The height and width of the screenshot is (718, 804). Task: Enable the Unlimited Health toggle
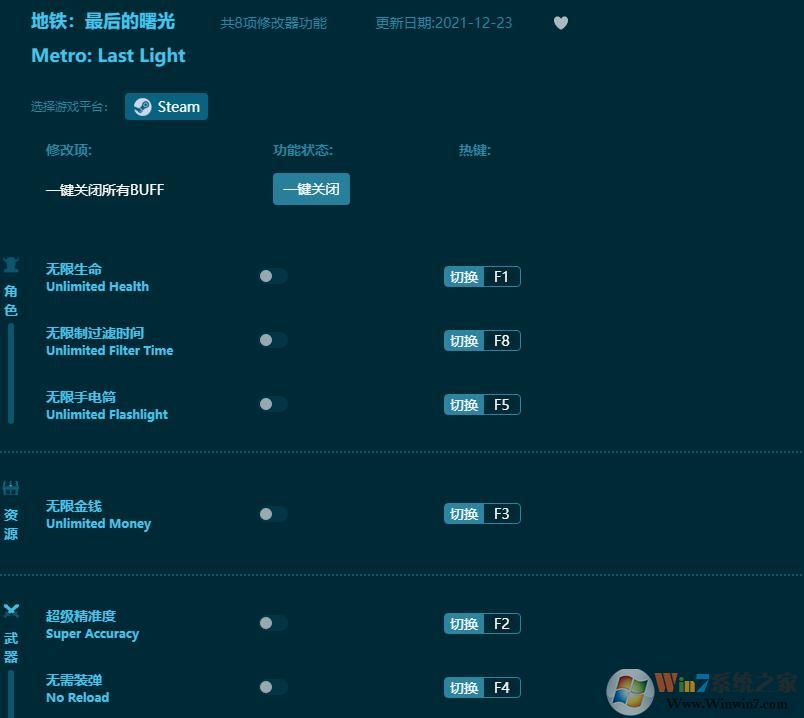tap(272, 276)
